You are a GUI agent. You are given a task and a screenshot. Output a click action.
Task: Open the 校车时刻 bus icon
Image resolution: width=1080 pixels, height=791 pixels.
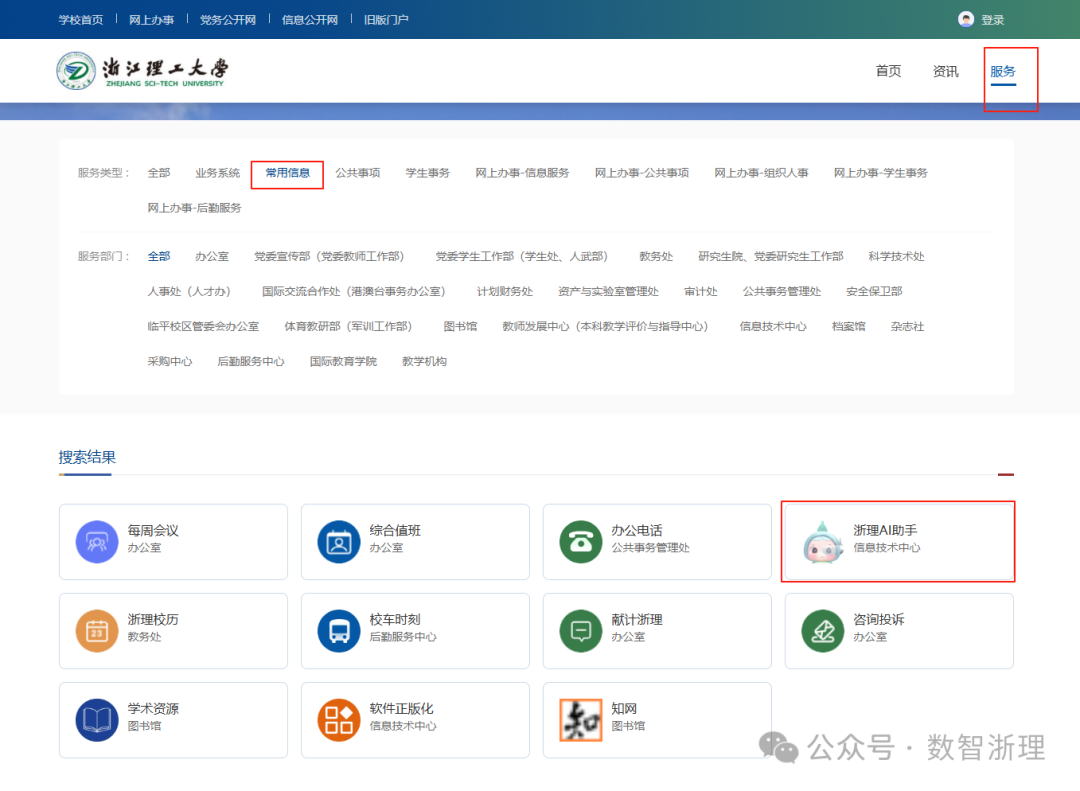(x=339, y=631)
